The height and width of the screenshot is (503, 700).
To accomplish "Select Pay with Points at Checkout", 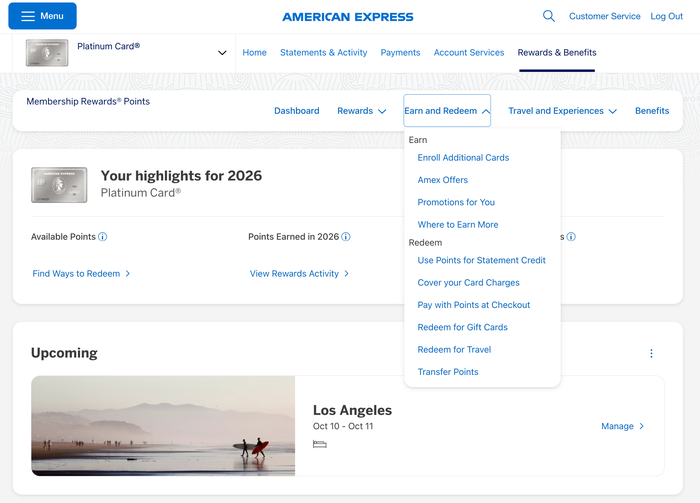I will pyautogui.click(x=474, y=305).
